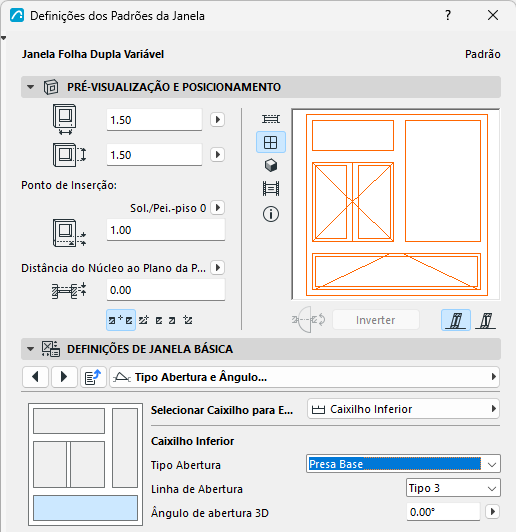Image resolution: width=516 pixels, height=532 pixels.
Task: Click the 3D opening angle field 0.00°
Action: (x=443, y=512)
